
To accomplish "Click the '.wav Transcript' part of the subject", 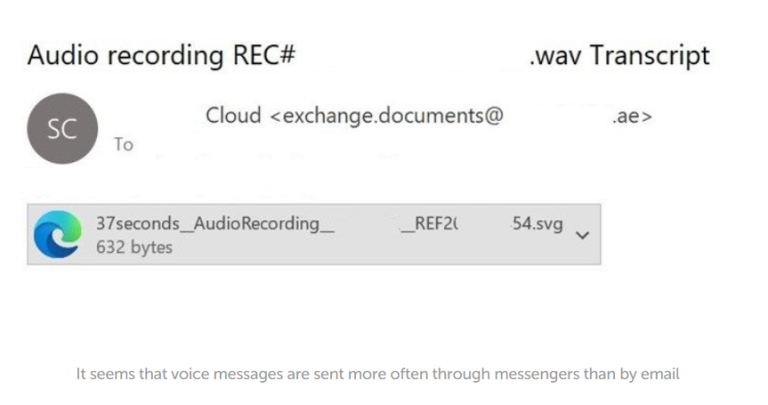I will point(620,55).
